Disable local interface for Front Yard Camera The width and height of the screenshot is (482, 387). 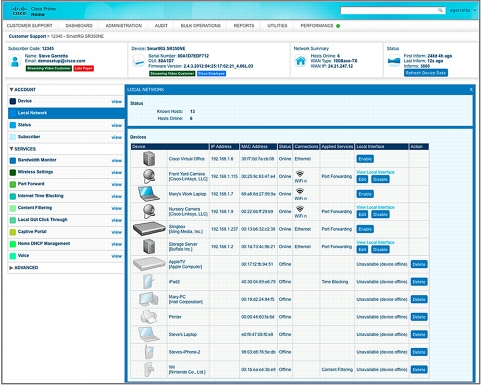380,179
